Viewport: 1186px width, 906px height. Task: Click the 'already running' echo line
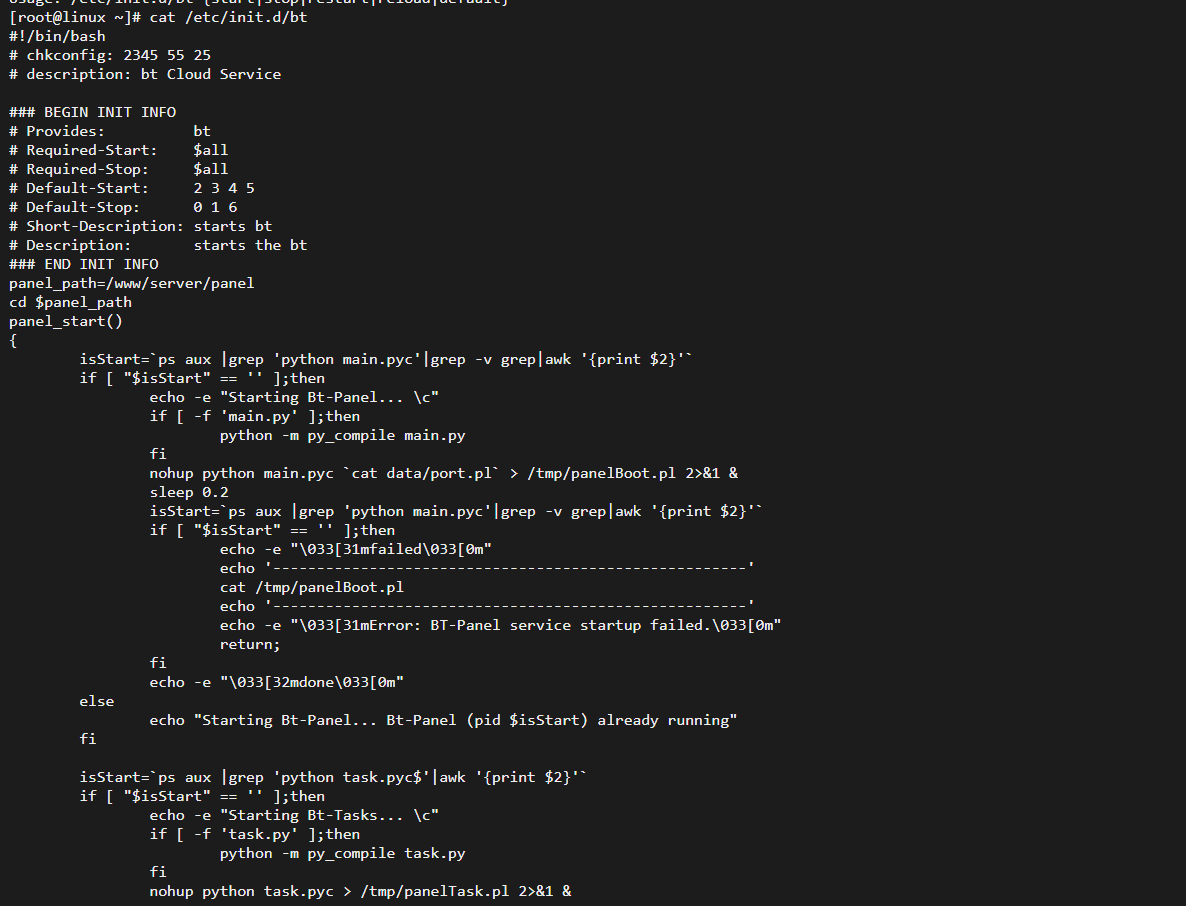443,721
